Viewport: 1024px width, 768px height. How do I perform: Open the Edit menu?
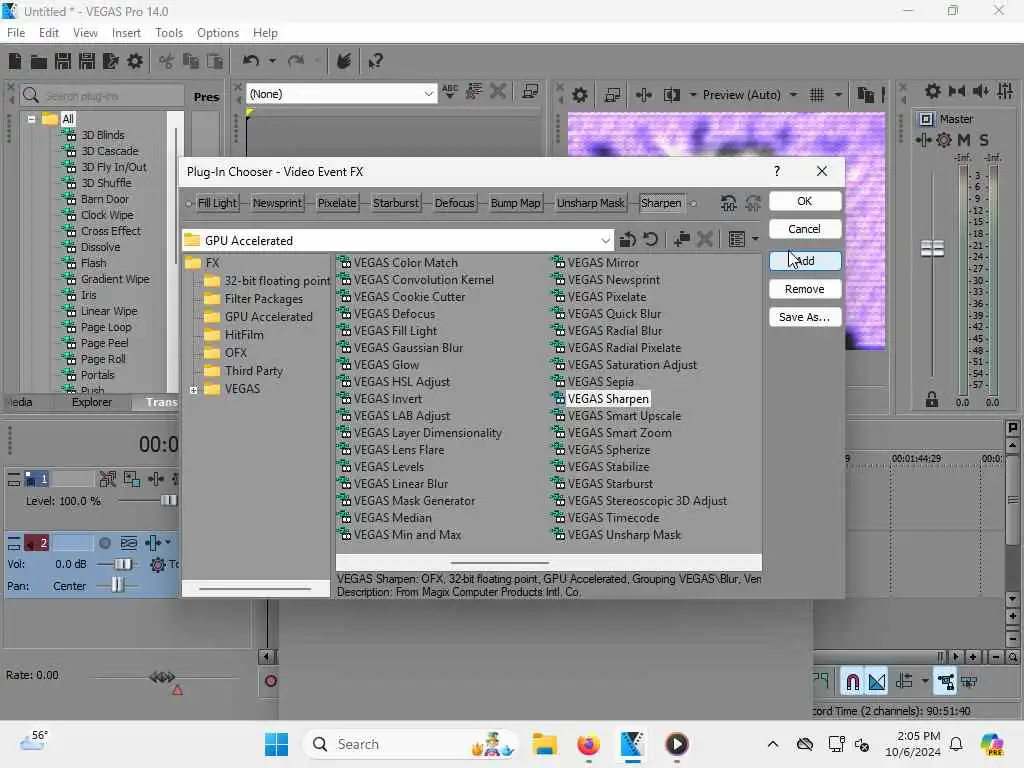point(48,33)
